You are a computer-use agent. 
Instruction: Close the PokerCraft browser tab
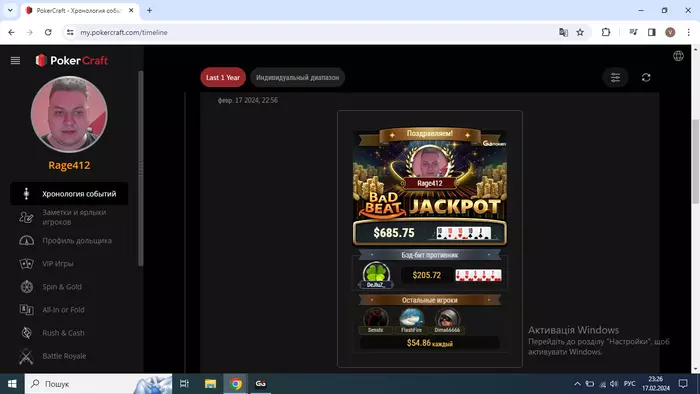pos(131,10)
